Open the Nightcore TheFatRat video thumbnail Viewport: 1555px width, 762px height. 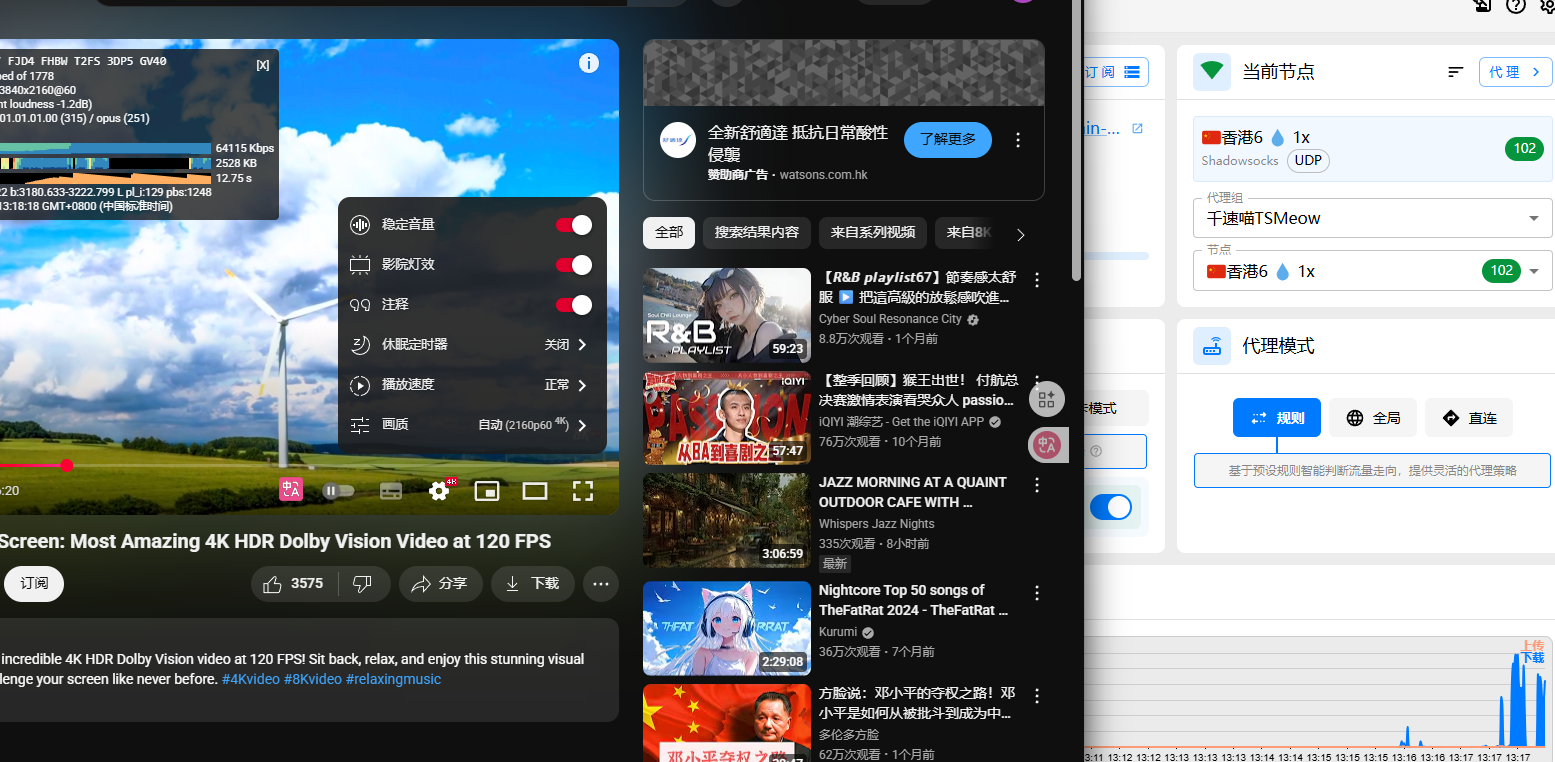(727, 628)
